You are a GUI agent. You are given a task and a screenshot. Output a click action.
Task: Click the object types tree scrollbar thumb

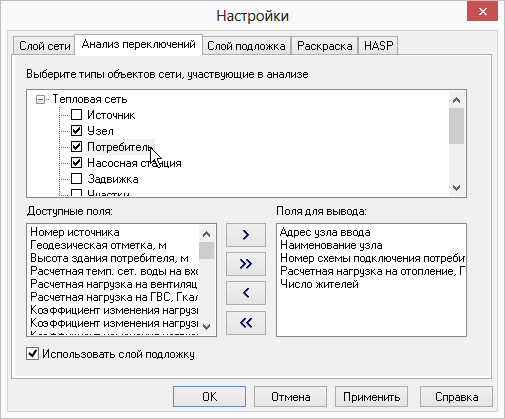pyautogui.click(x=456, y=126)
